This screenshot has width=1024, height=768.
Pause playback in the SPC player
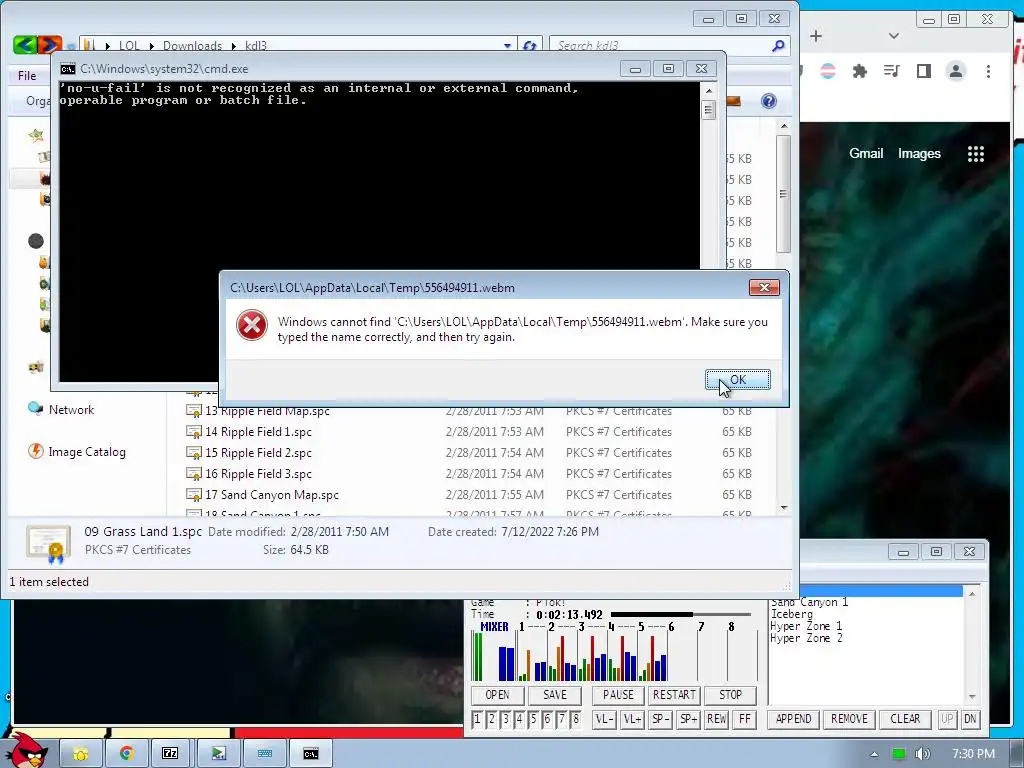point(618,695)
